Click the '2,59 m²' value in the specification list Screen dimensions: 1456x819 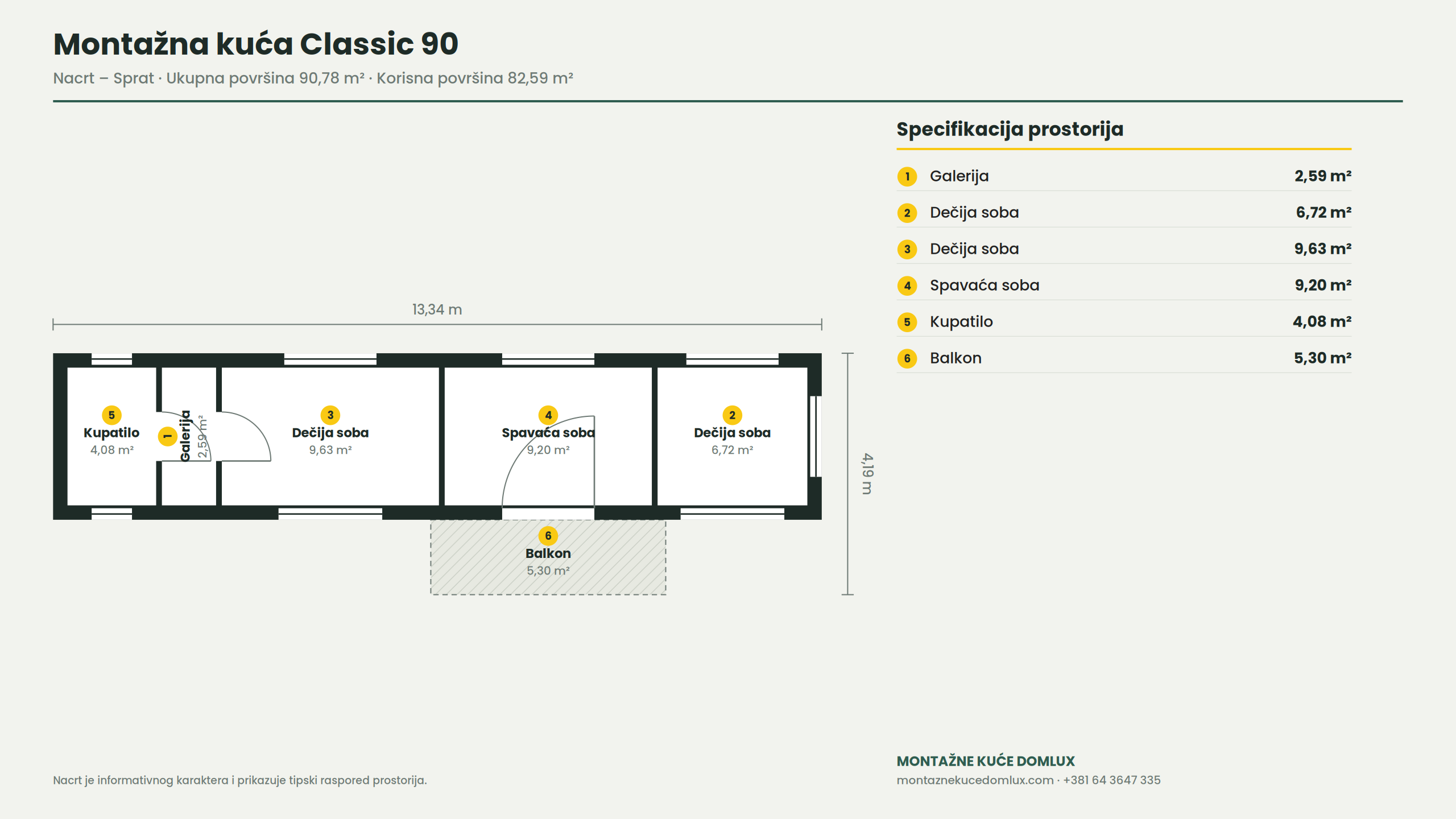pos(1323,176)
